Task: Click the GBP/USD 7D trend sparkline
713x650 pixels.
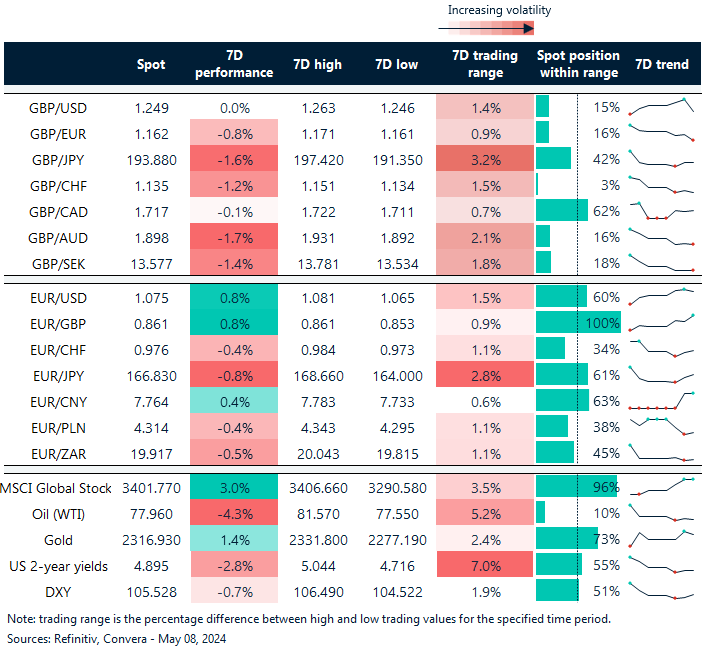Action: click(x=661, y=107)
